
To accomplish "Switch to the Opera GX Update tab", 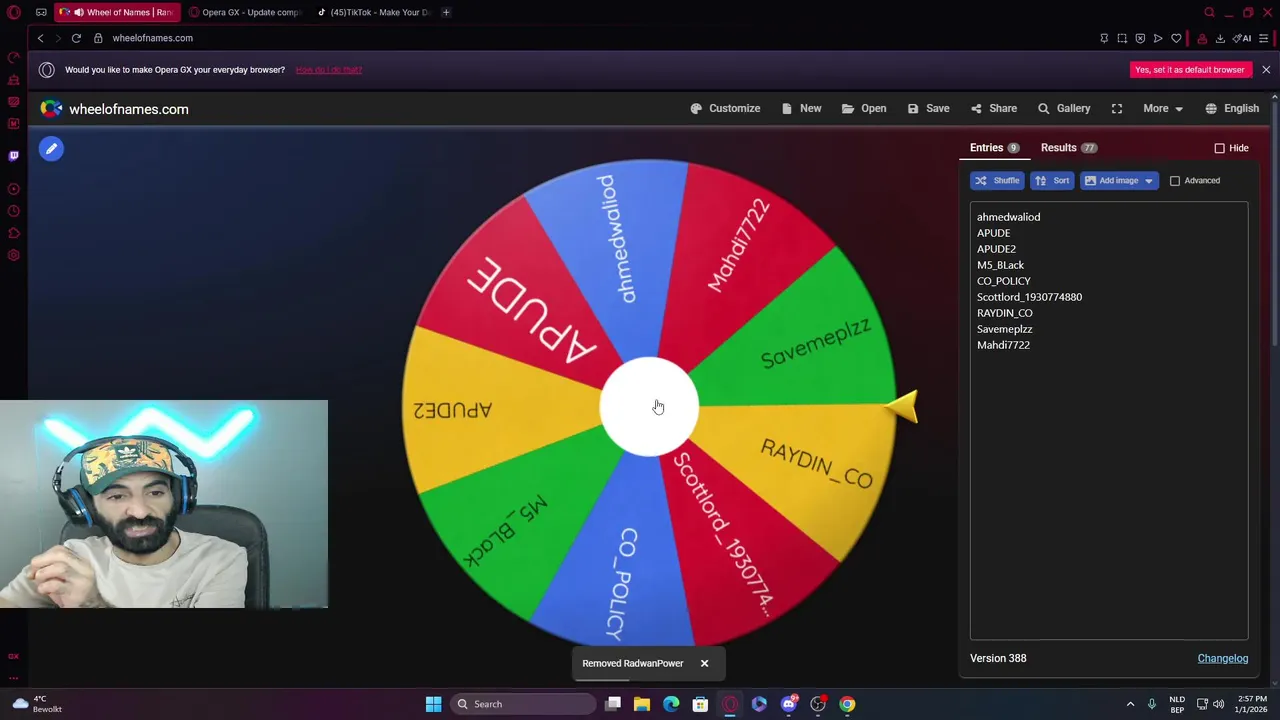I will click(x=245, y=12).
